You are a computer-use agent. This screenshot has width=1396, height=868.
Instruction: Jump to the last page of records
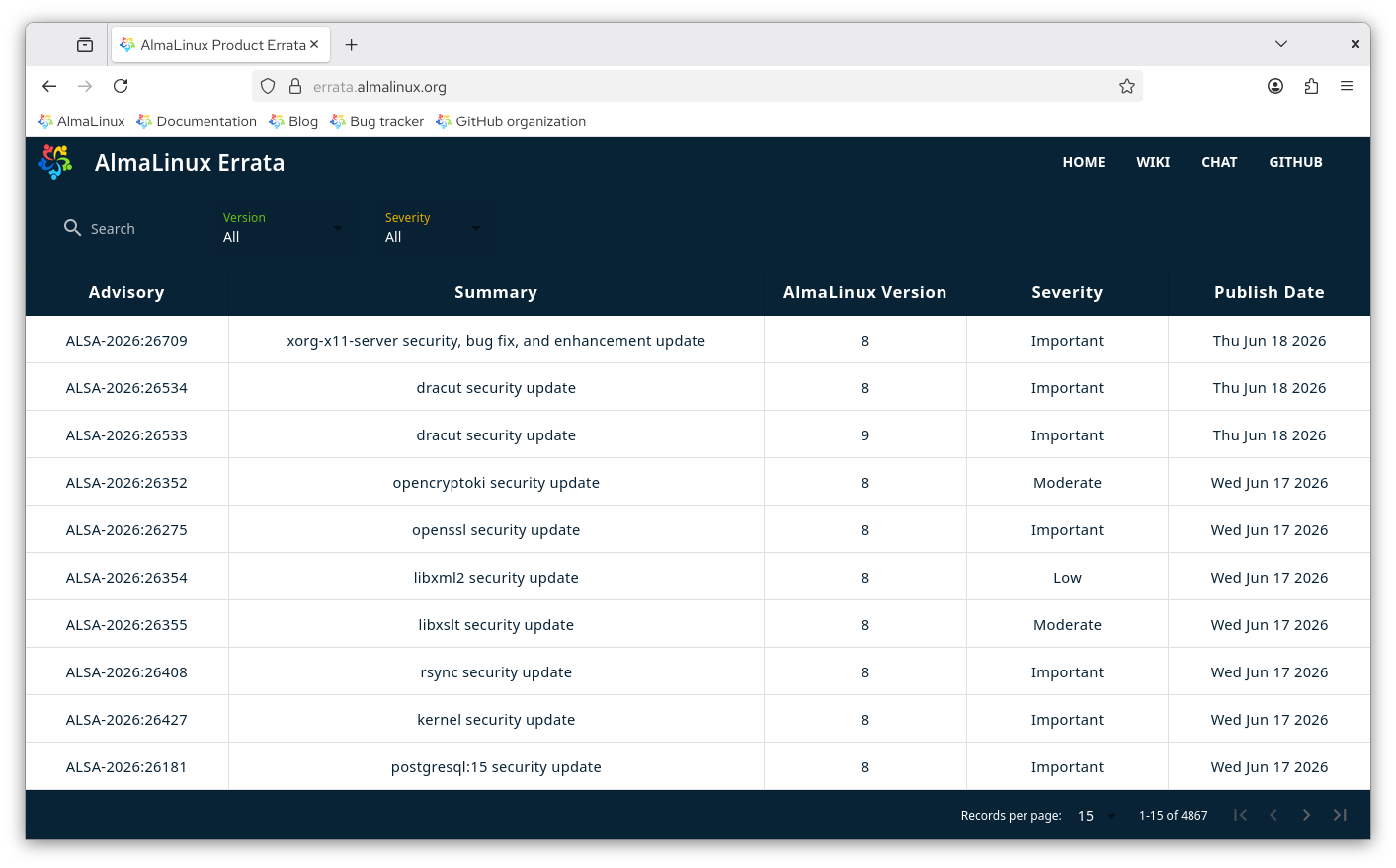point(1340,815)
